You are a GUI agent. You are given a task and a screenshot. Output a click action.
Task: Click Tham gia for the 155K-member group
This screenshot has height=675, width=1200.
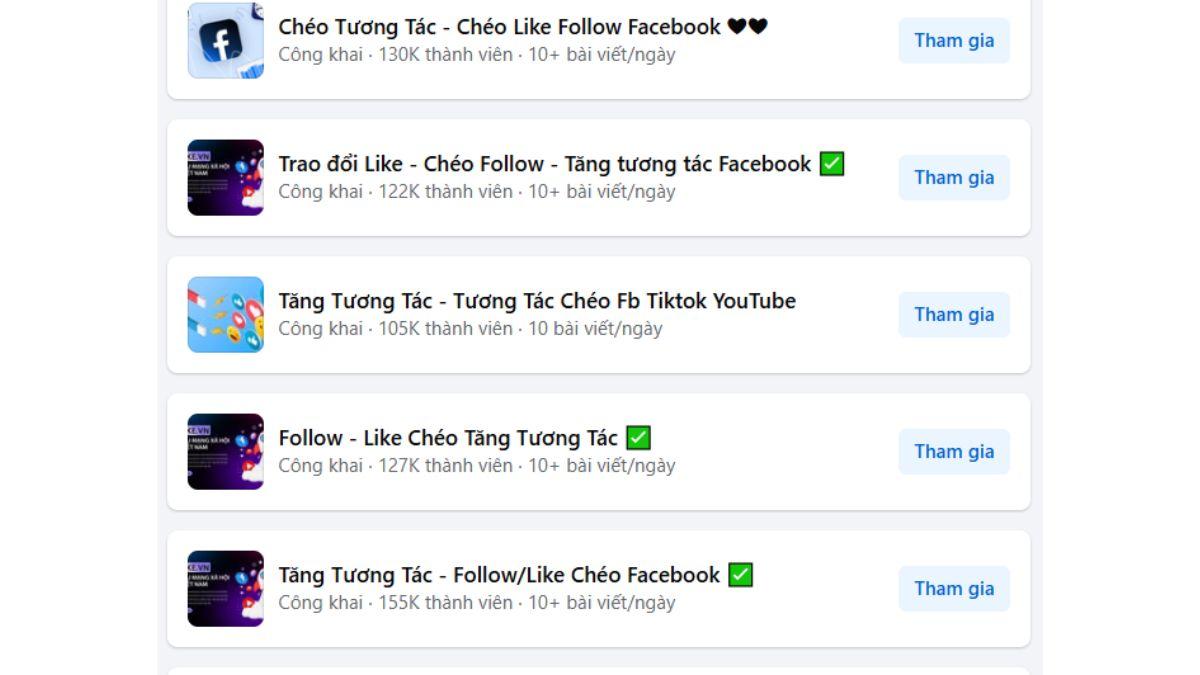pos(954,588)
